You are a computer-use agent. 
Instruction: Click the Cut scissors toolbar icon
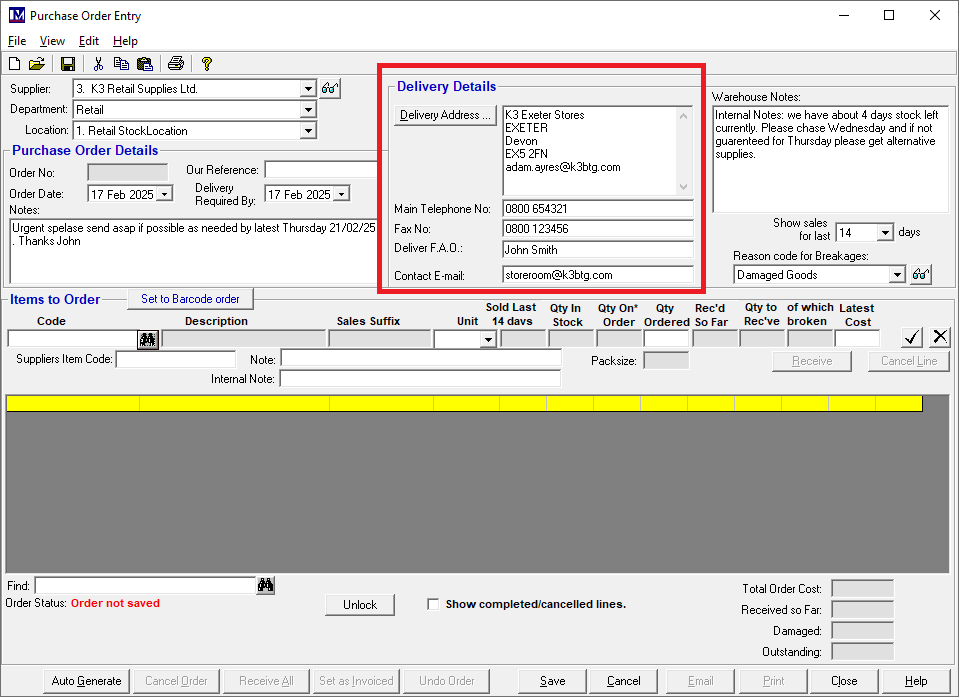pos(98,64)
